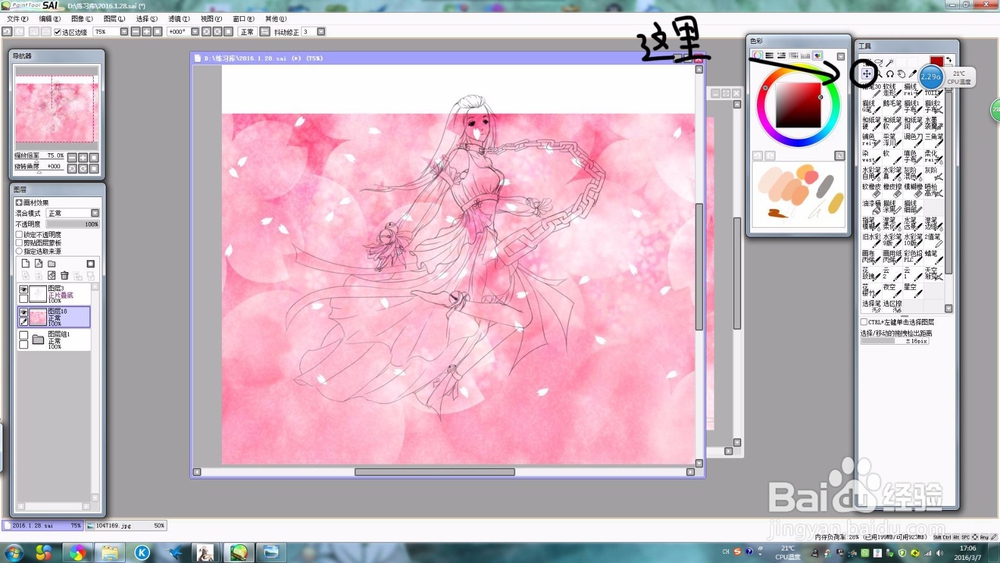Delete the selected layer with trash icon

(64, 275)
